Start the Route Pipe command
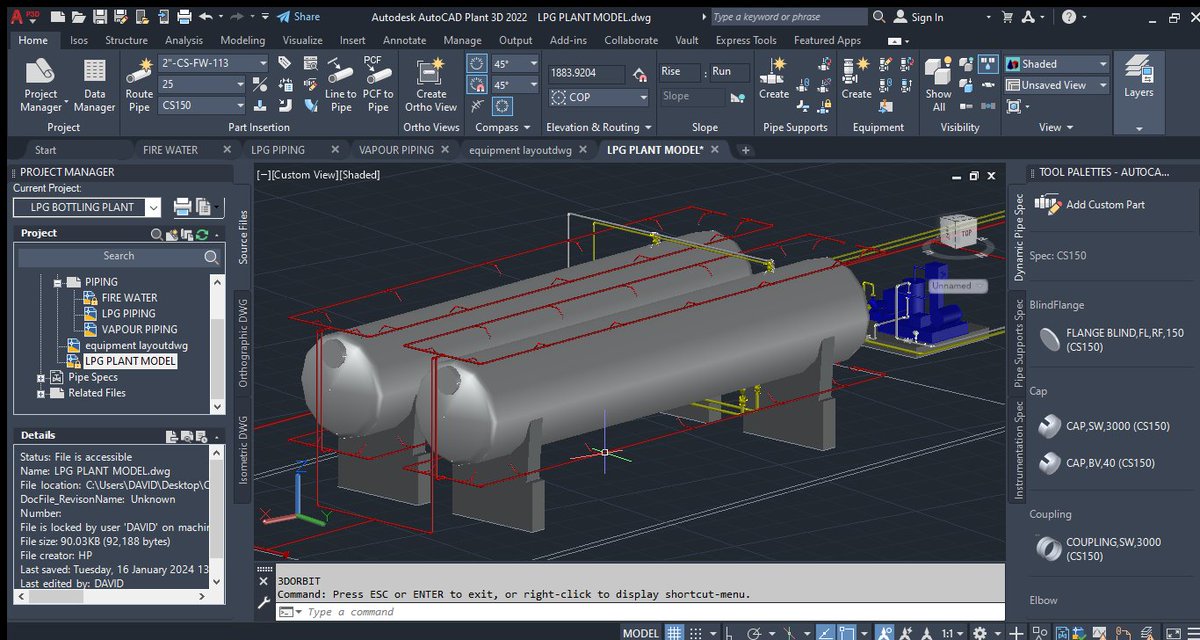The width and height of the screenshot is (1200, 640). pyautogui.click(x=139, y=85)
